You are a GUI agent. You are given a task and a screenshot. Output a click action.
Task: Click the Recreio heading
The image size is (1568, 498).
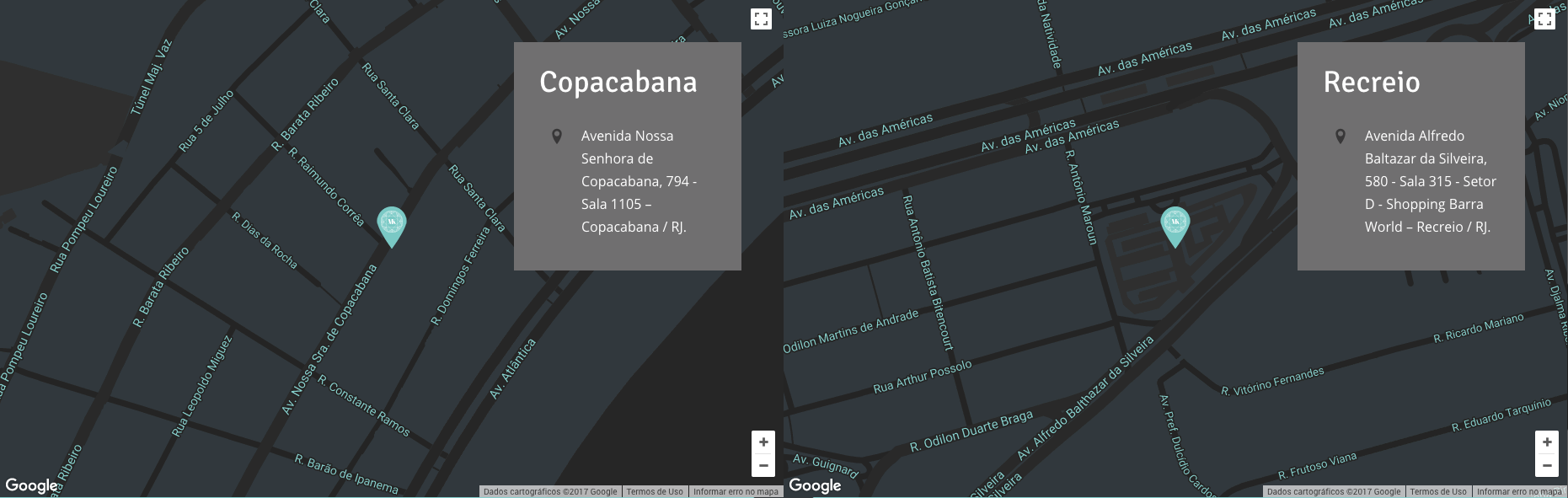[1372, 83]
